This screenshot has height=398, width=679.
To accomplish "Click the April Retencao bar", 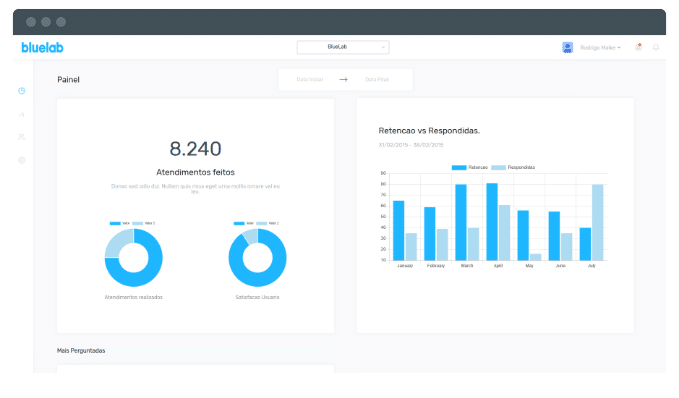I will click(492, 222).
